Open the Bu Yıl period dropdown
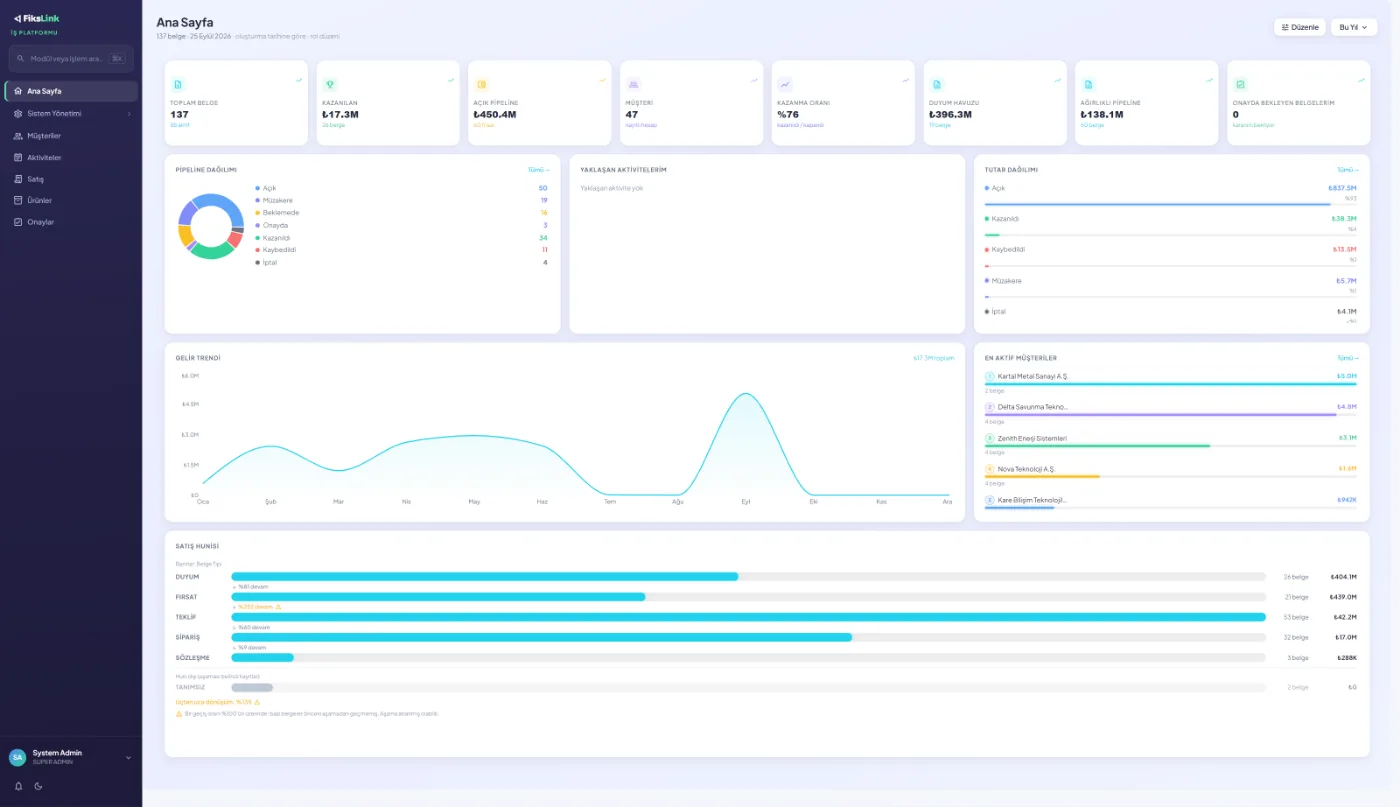1400x807 pixels. click(1354, 27)
